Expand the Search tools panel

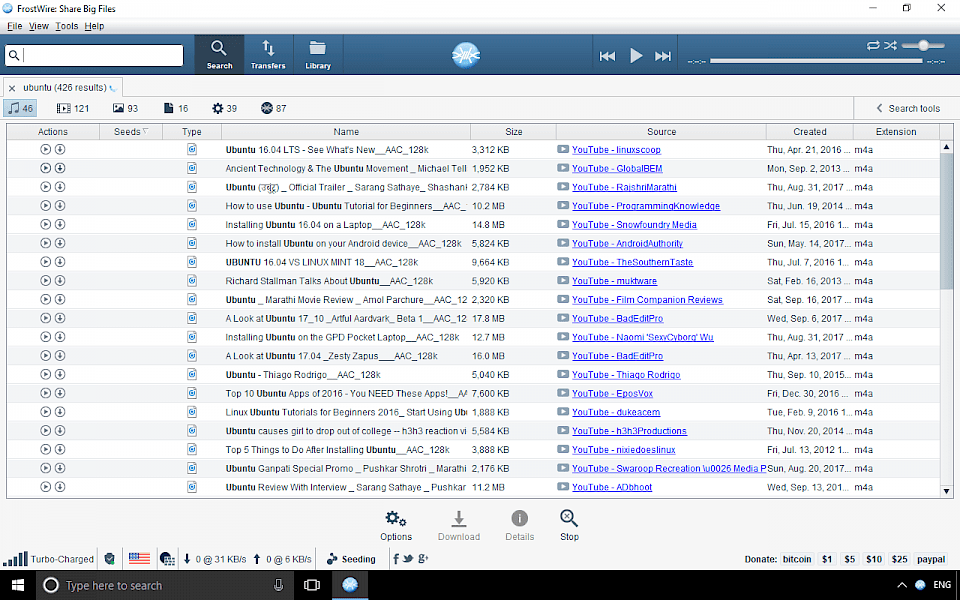click(x=907, y=108)
